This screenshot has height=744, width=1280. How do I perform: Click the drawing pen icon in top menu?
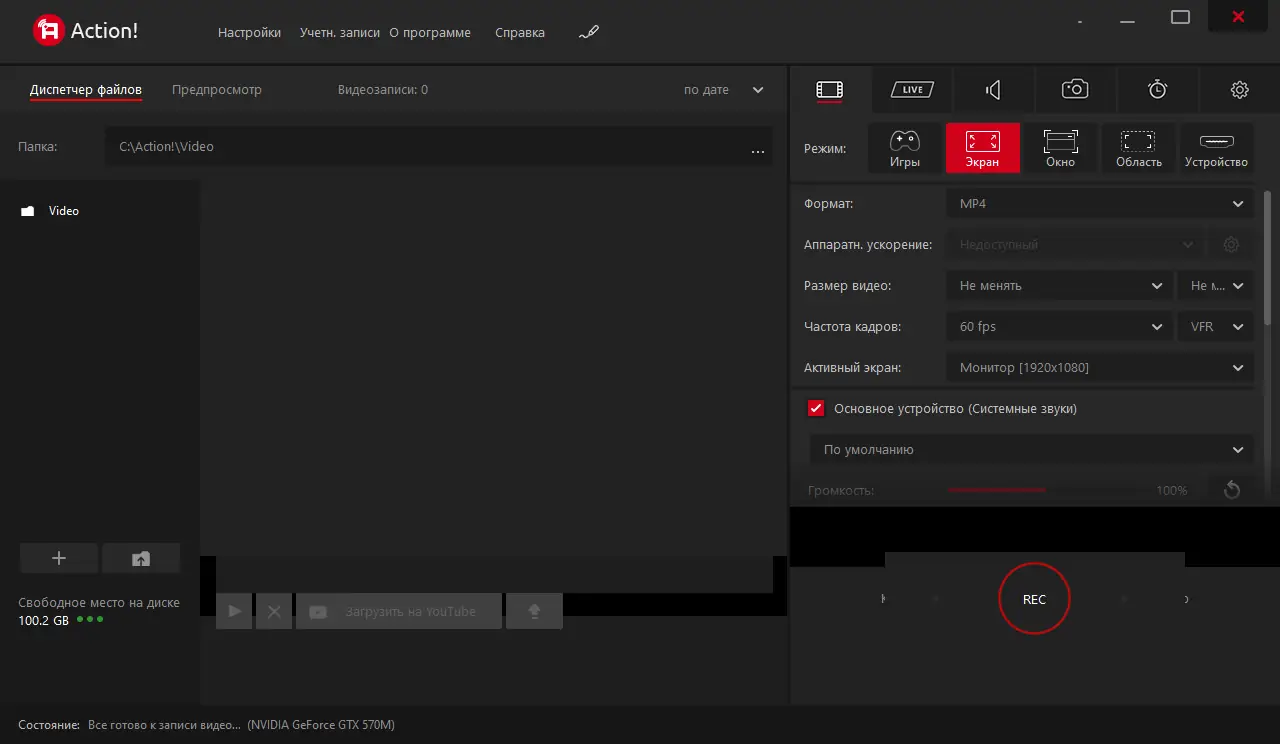point(589,32)
